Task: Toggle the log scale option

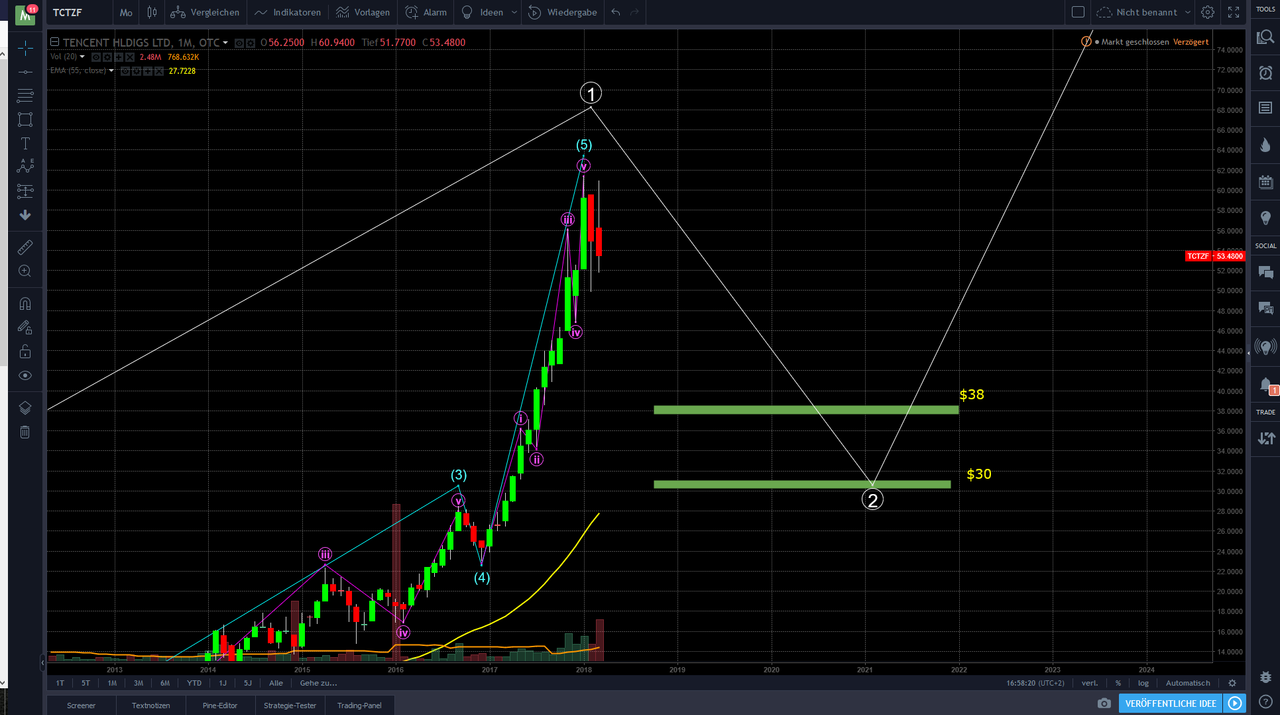Action: pyautogui.click(x=1143, y=683)
